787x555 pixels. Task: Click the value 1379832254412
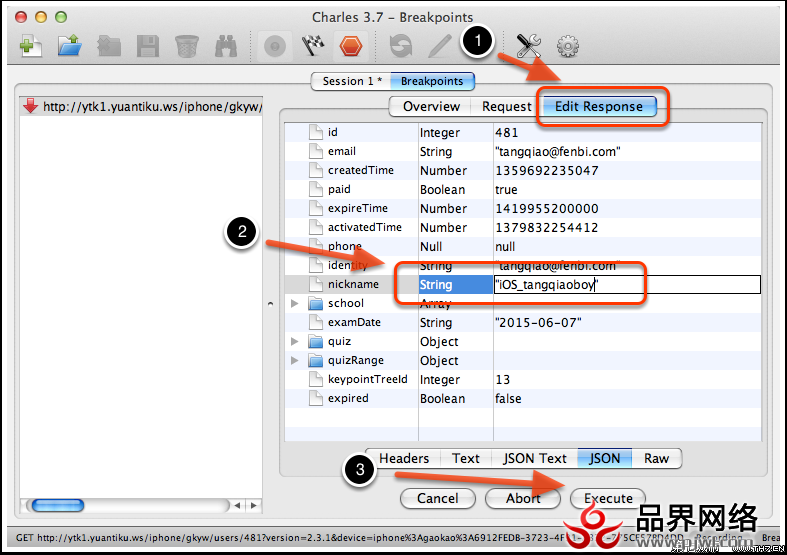(x=547, y=228)
